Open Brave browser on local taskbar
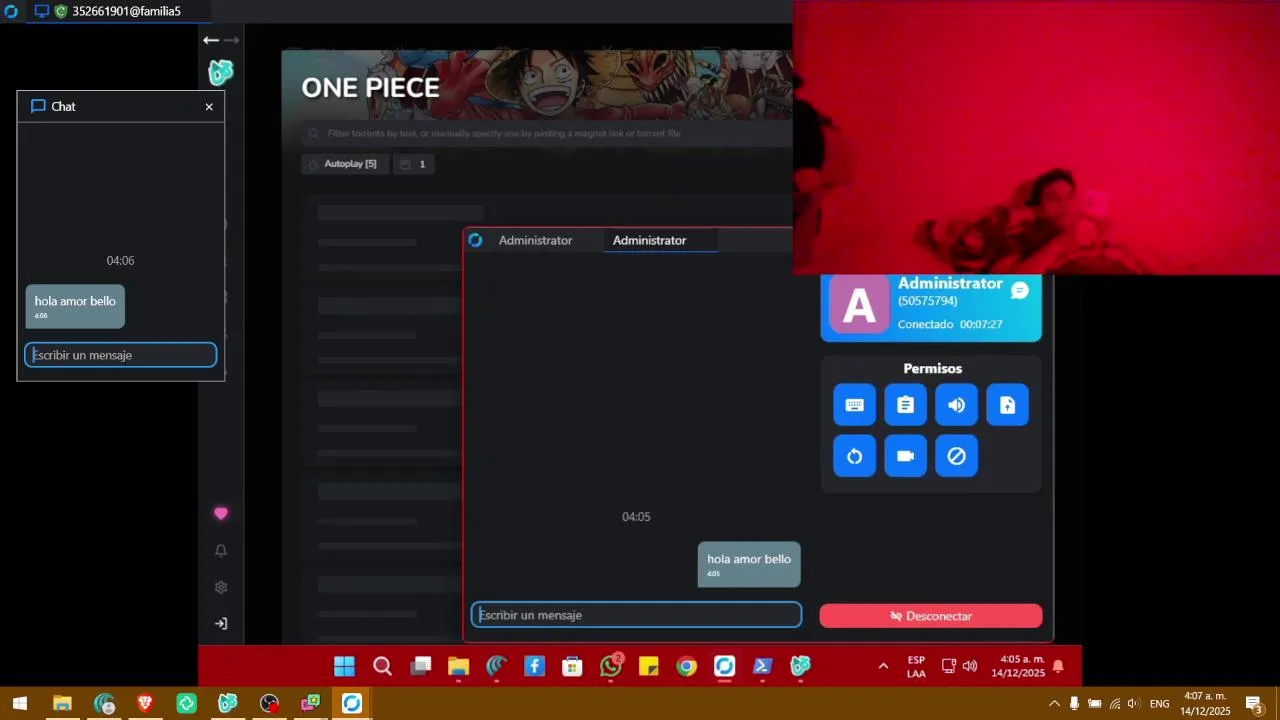Viewport: 1280px width, 720px height. click(x=145, y=704)
